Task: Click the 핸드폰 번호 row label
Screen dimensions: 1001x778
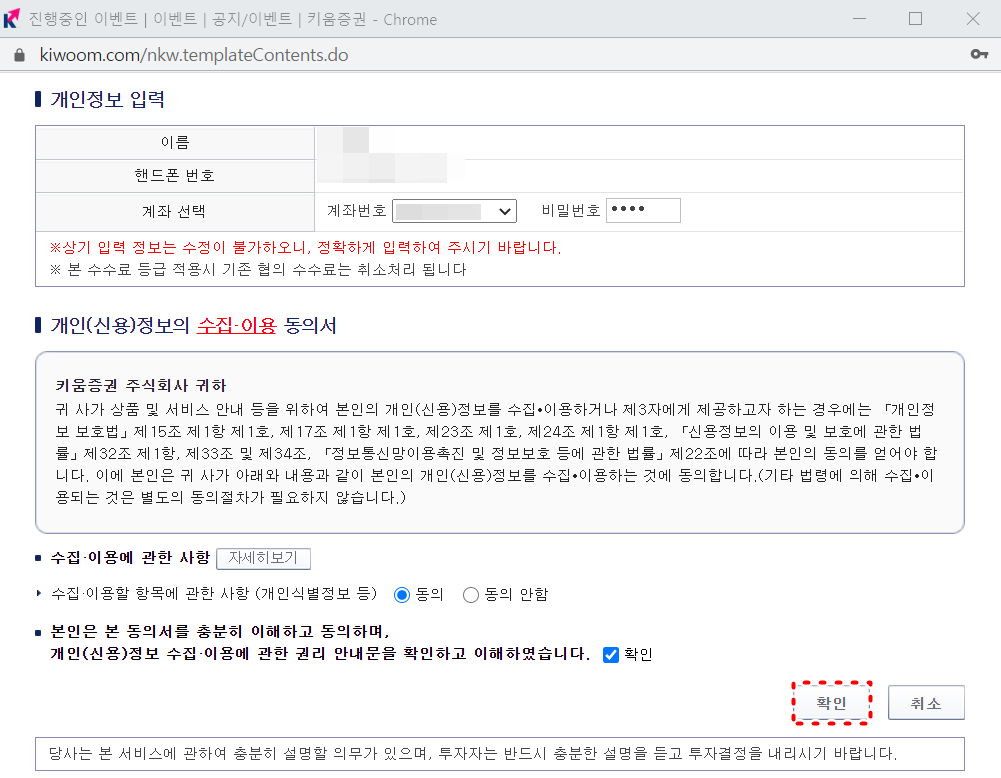Action: click(x=175, y=176)
